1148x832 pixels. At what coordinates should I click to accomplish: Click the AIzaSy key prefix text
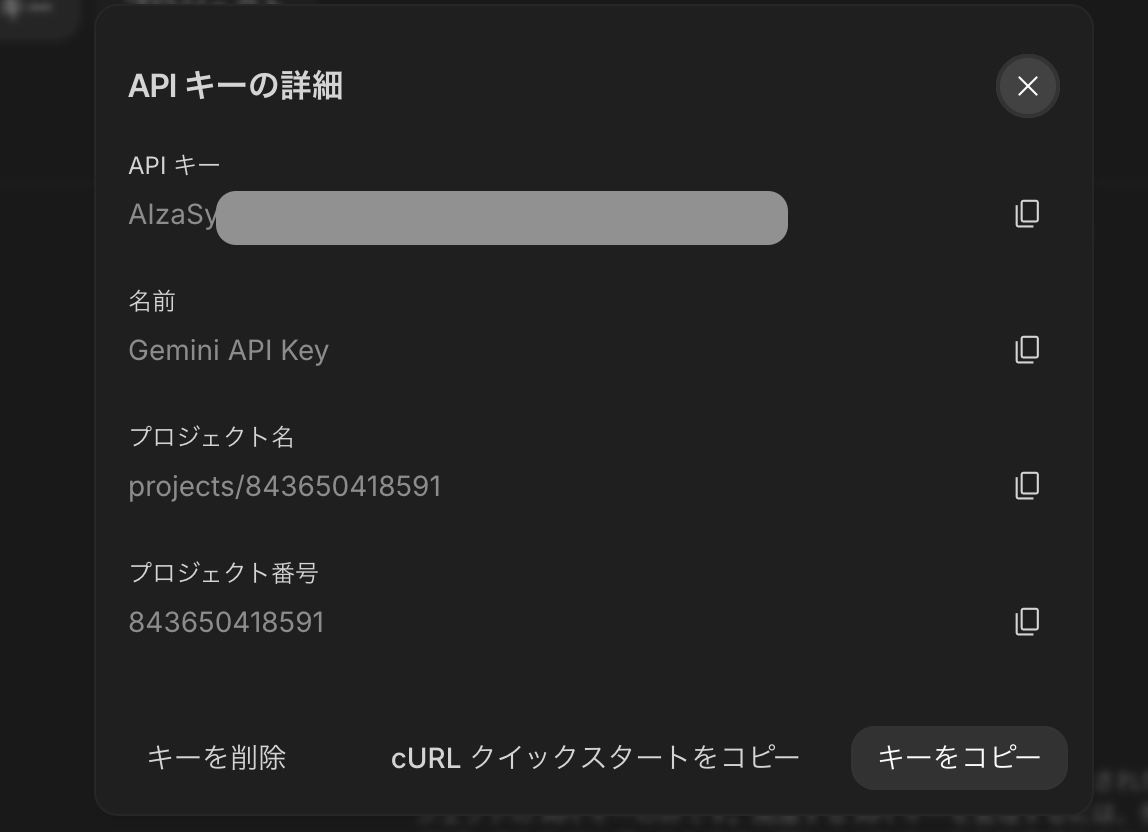[172, 215]
